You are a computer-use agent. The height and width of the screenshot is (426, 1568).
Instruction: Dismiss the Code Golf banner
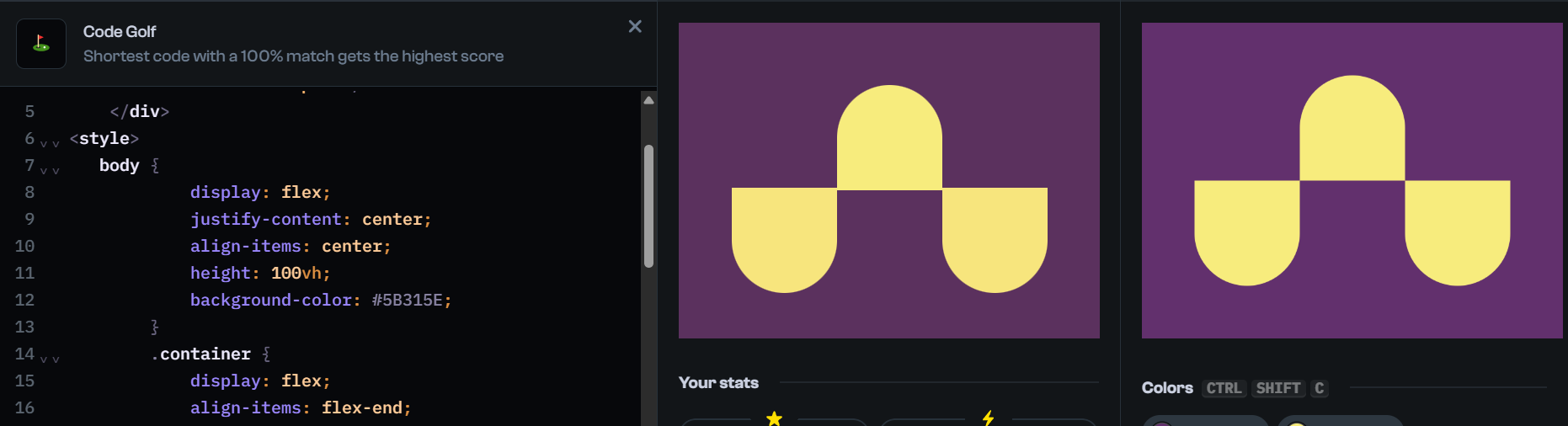point(635,27)
